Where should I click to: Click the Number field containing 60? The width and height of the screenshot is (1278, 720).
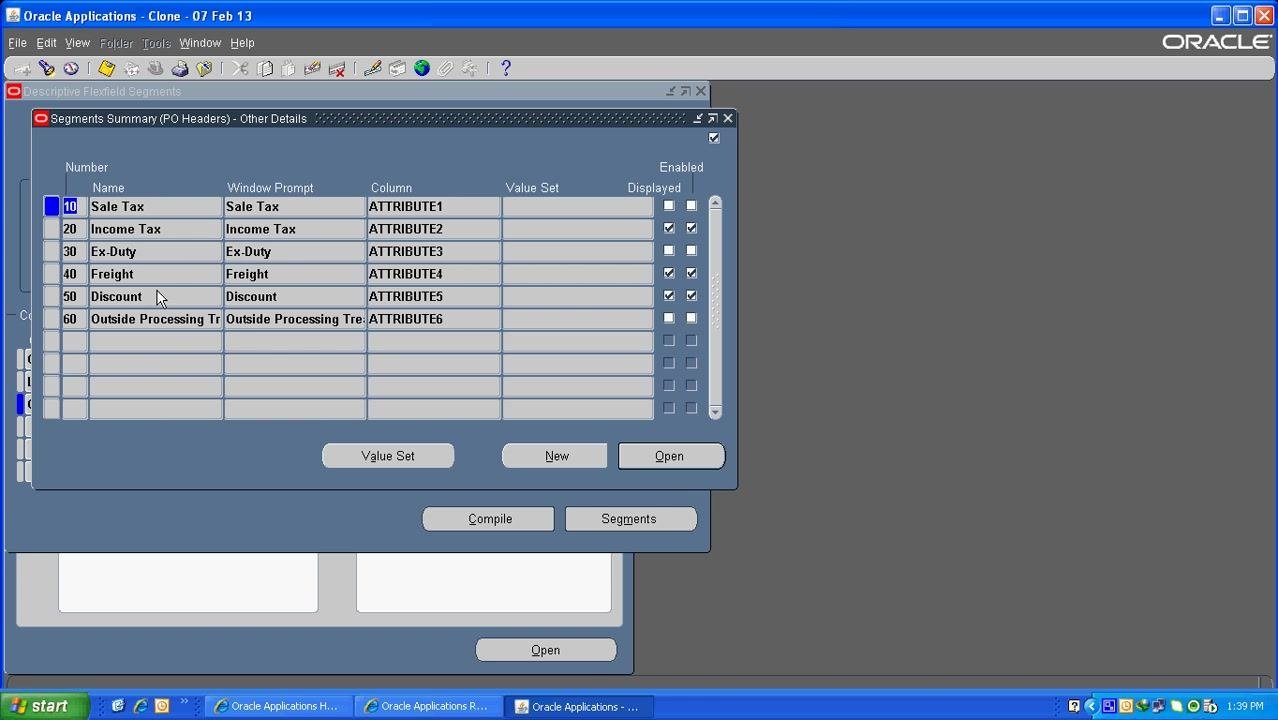(75, 319)
